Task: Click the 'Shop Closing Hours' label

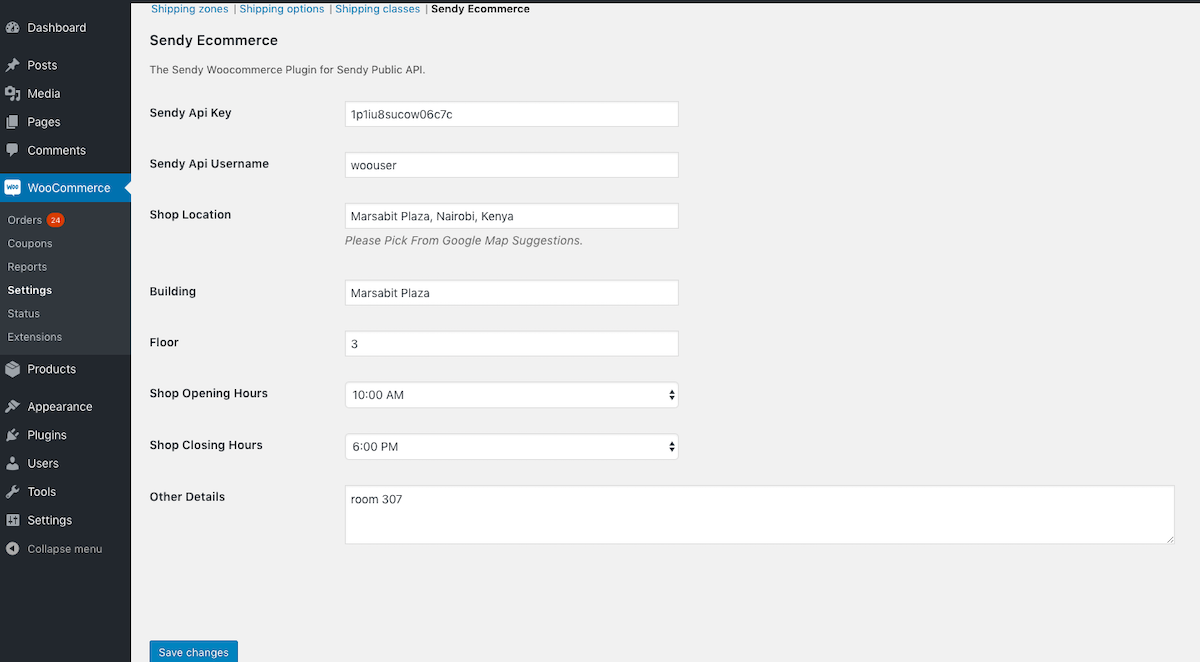Action: (x=206, y=445)
